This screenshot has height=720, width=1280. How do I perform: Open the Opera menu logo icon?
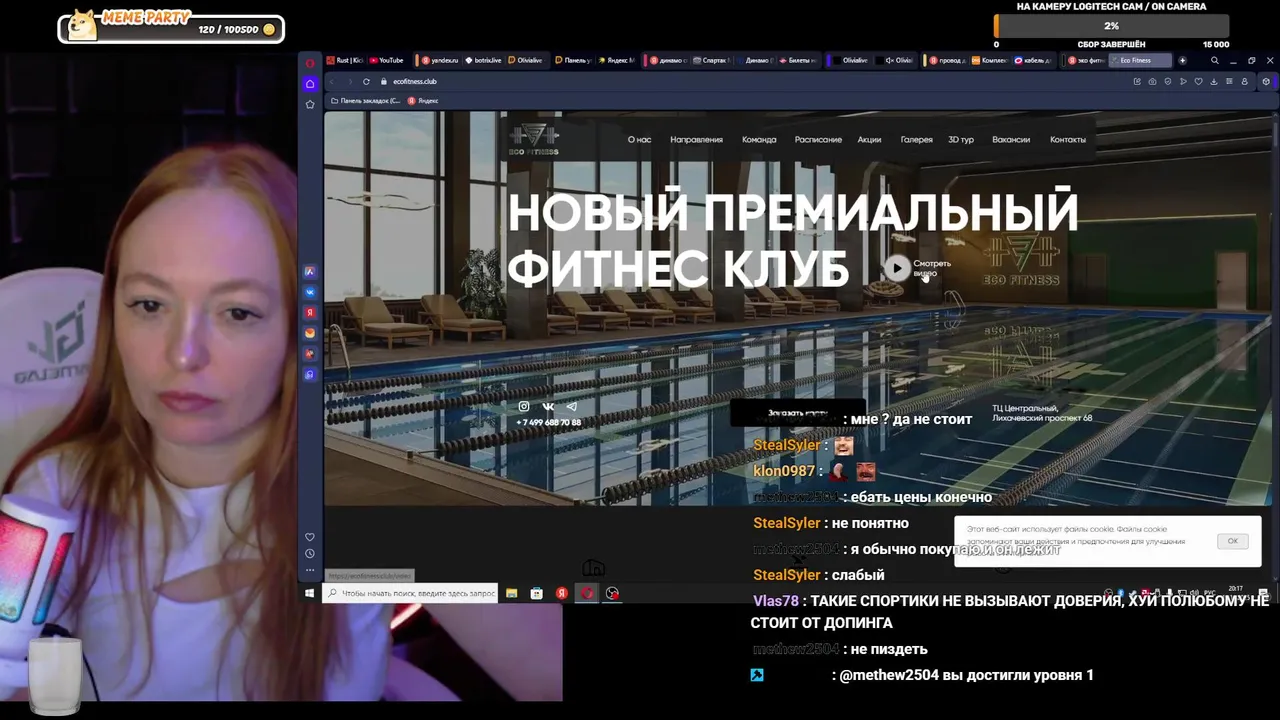[x=310, y=63]
